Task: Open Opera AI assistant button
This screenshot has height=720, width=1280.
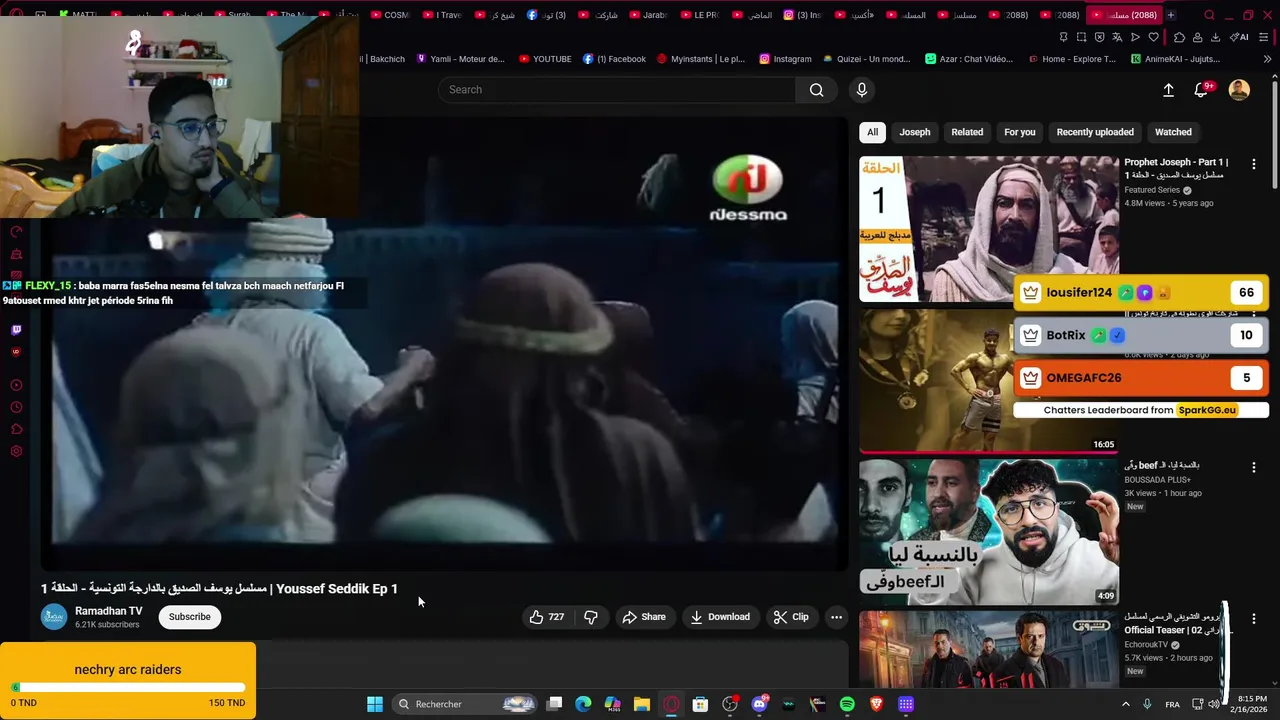Action: click(1239, 37)
